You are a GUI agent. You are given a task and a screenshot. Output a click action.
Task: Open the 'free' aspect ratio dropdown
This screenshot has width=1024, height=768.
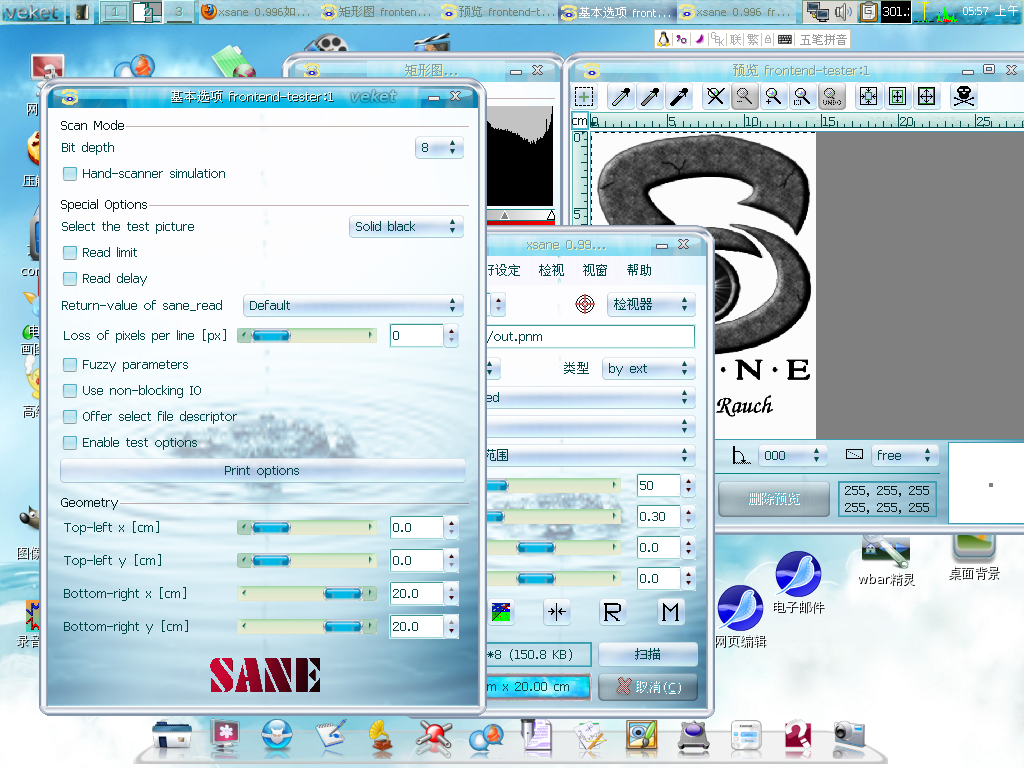[x=904, y=455]
